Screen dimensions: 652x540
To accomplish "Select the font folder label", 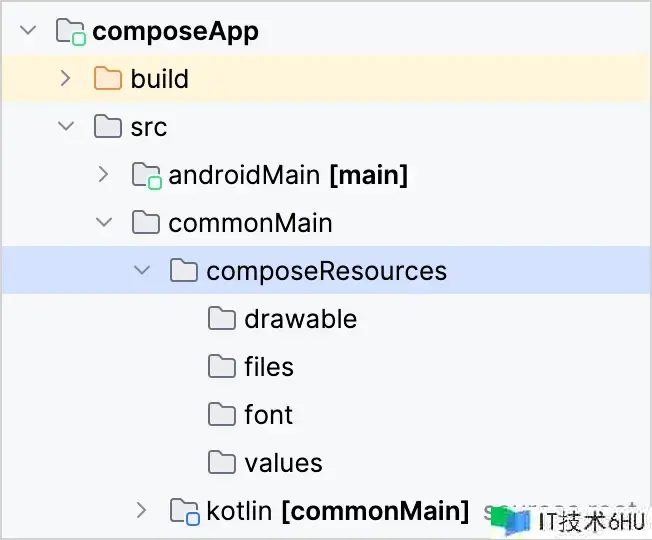I will click(x=269, y=415).
